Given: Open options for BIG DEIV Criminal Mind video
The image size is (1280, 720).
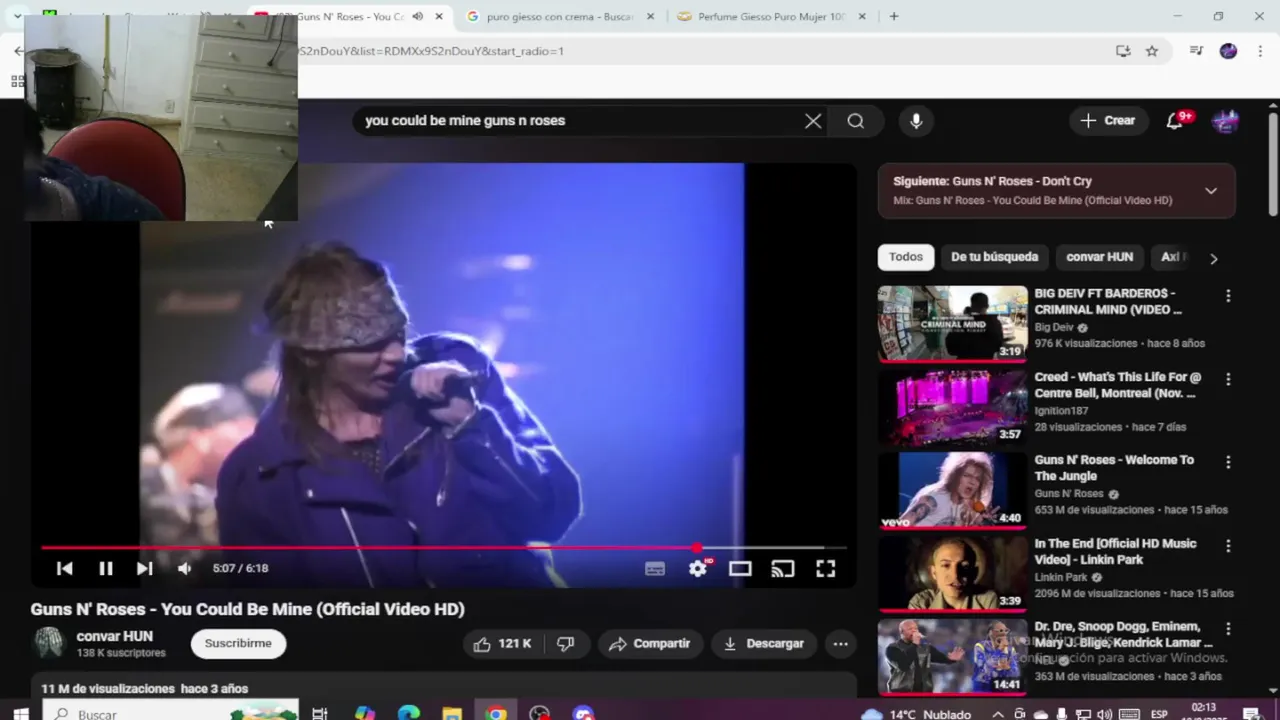Looking at the screenshot, I should [1228, 296].
